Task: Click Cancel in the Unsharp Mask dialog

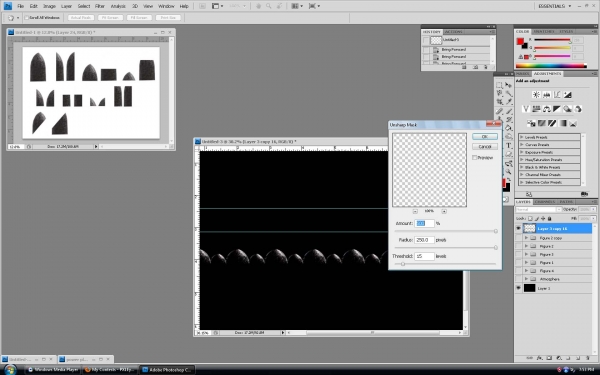Action: [x=484, y=147]
